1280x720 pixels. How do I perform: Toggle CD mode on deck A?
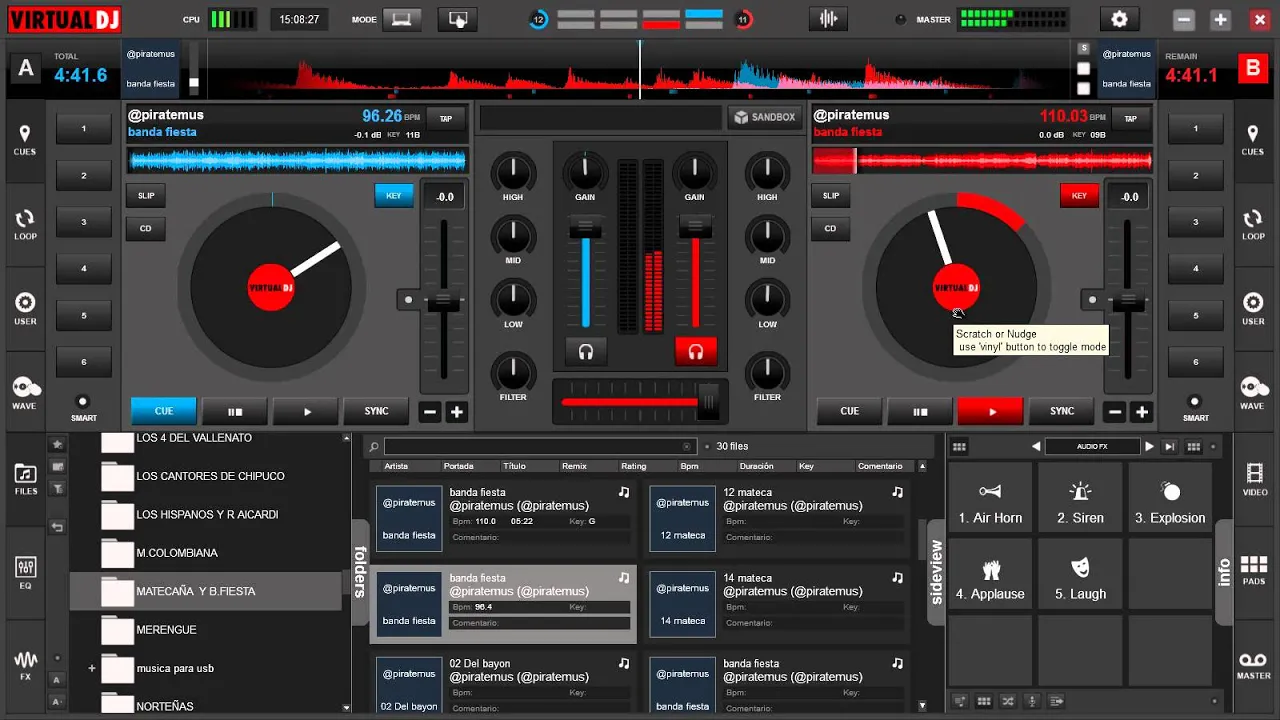(146, 228)
